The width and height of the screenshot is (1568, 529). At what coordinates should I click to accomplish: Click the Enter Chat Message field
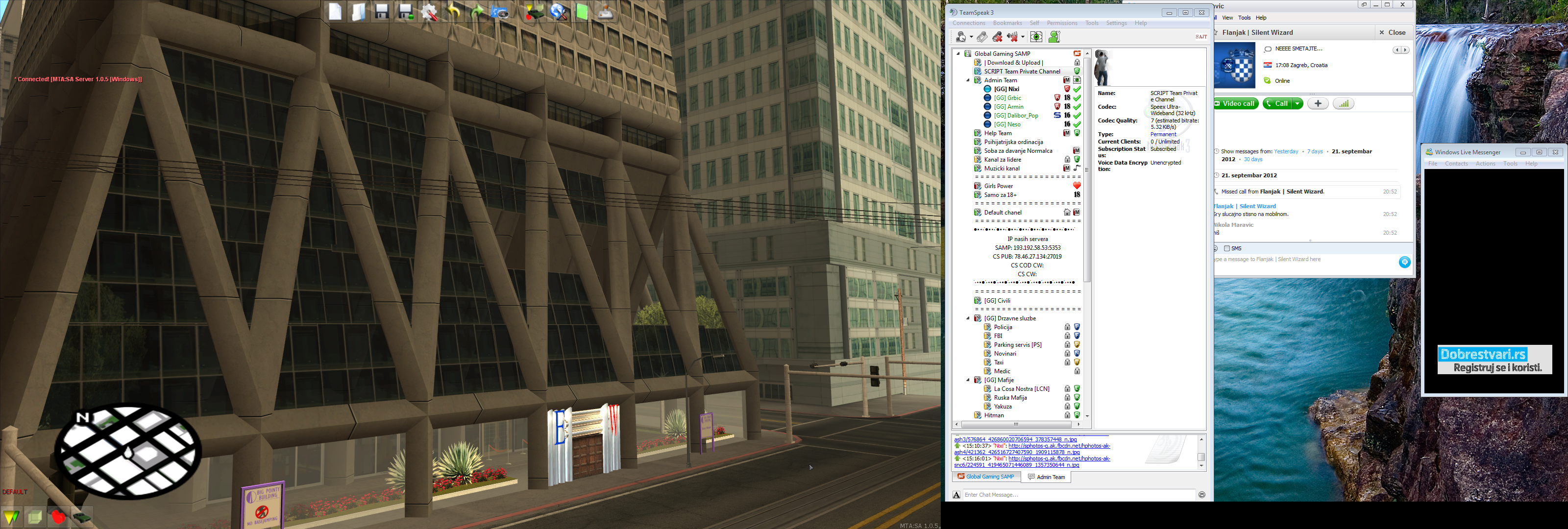(1078, 495)
